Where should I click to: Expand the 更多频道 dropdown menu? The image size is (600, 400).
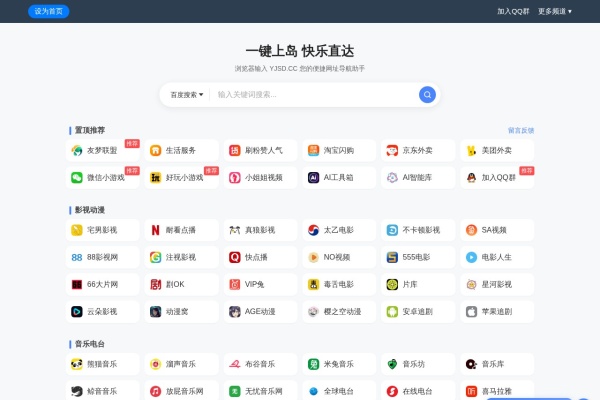[554, 11]
